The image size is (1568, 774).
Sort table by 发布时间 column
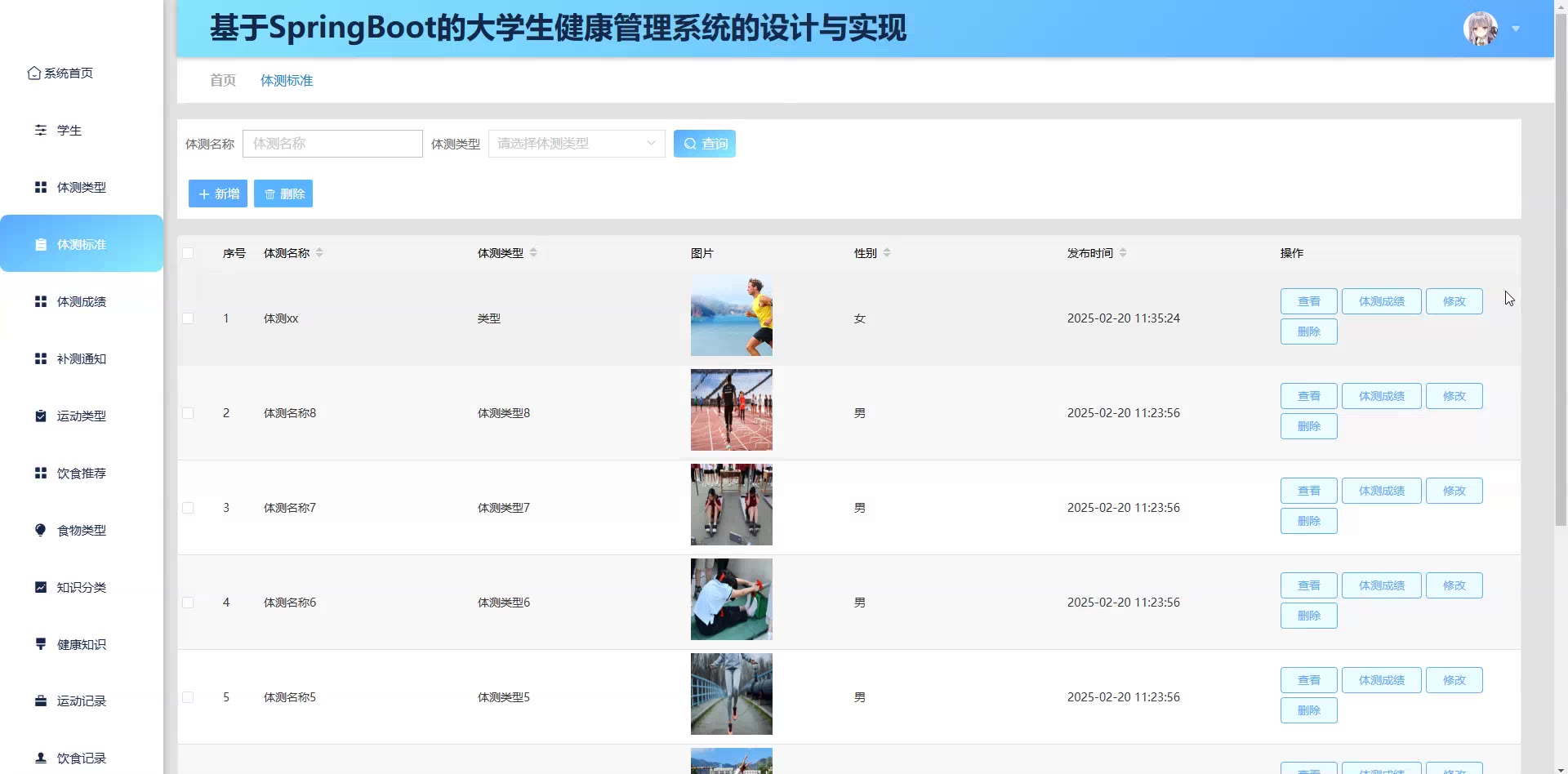pos(1123,253)
